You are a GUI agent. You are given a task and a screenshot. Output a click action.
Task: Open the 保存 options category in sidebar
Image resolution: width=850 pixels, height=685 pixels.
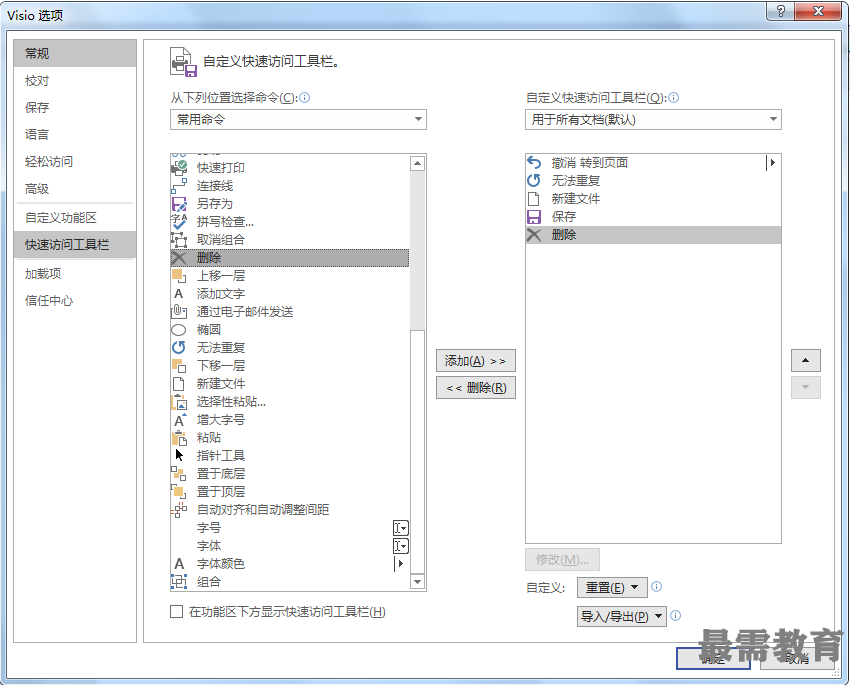[75, 107]
